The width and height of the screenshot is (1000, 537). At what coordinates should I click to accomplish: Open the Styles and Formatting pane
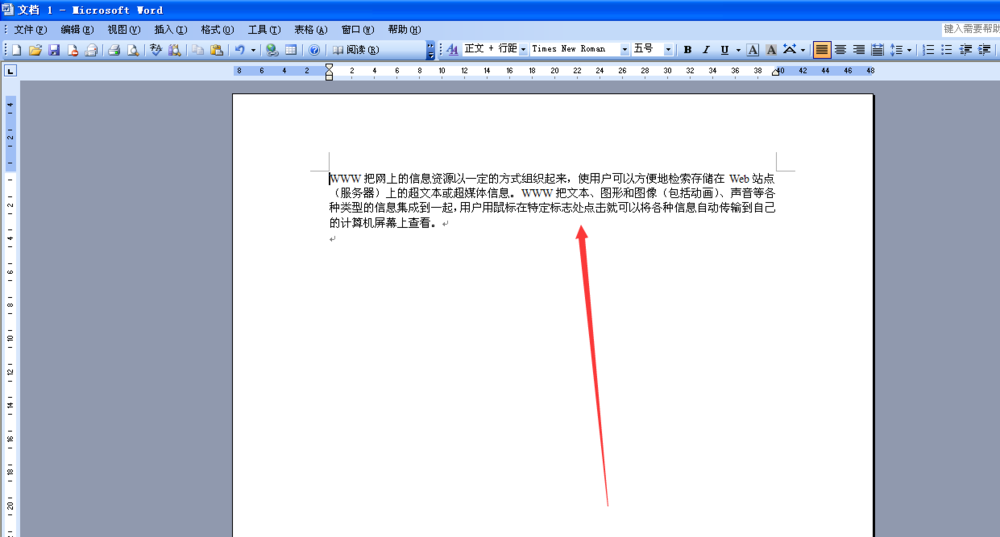452,50
